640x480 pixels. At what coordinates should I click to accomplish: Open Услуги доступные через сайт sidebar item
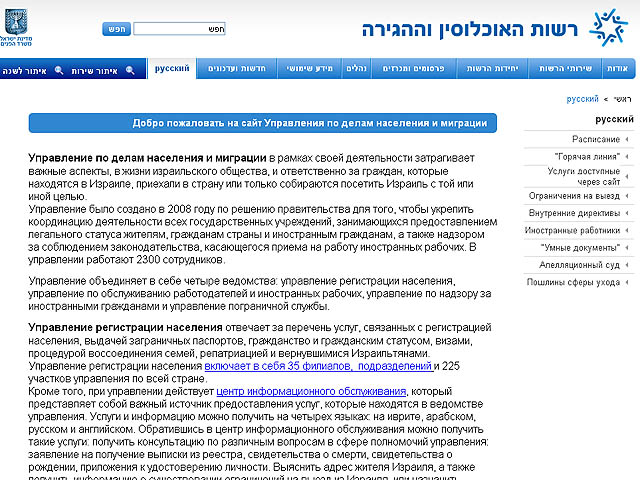[x=584, y=176]
